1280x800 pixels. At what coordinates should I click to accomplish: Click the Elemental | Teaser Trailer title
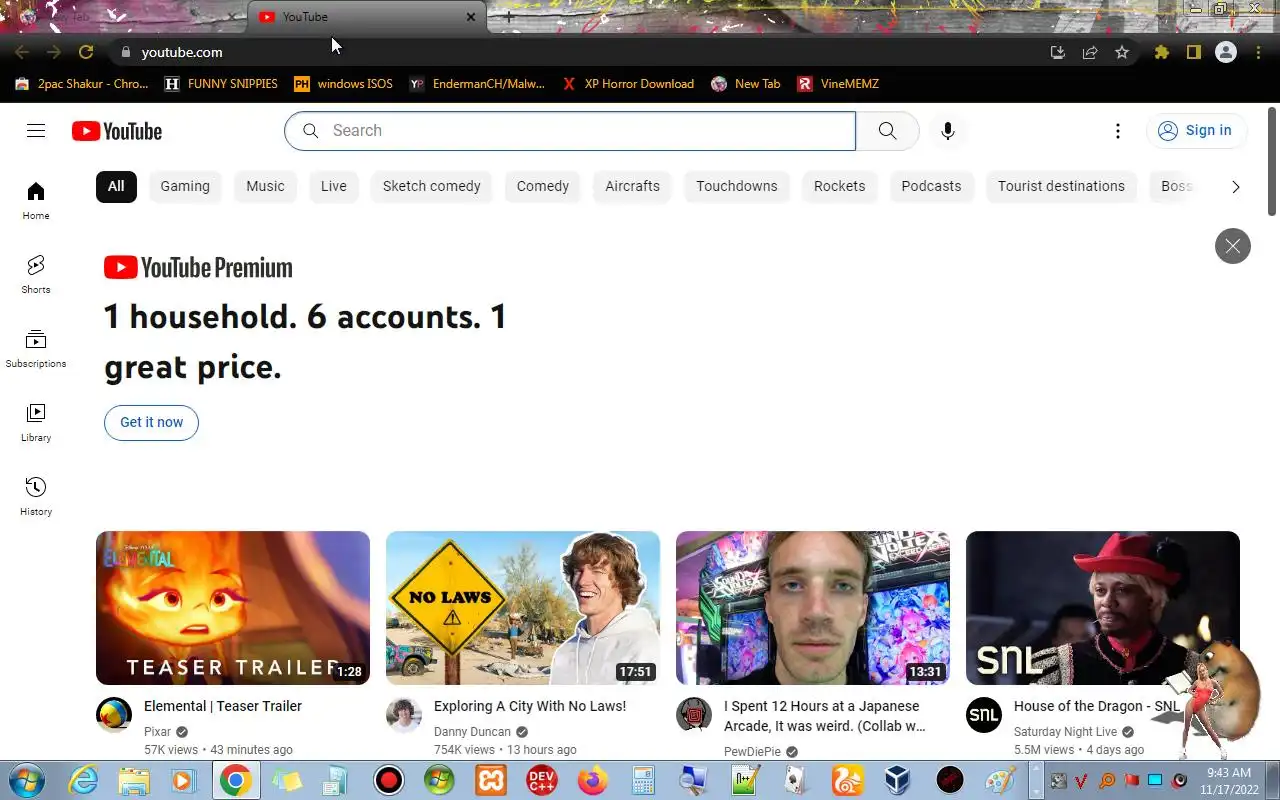pyautogui.click(x=223, y=706)
